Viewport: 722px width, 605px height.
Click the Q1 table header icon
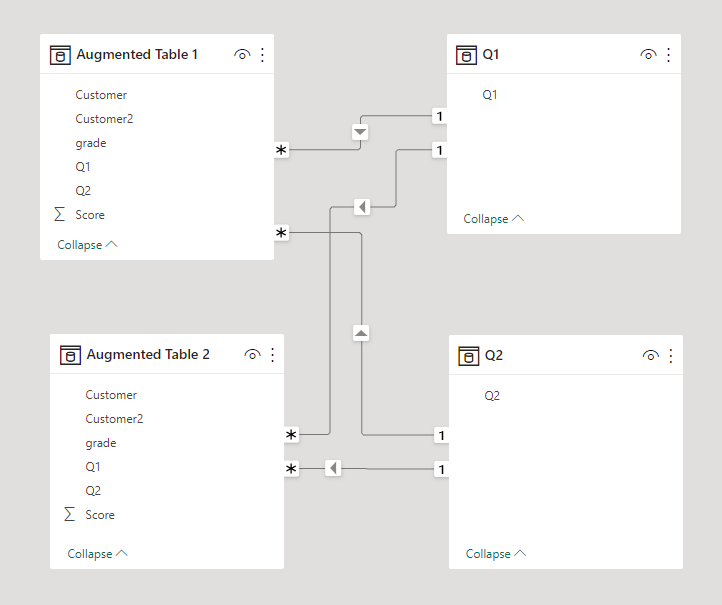pos(466,55)
